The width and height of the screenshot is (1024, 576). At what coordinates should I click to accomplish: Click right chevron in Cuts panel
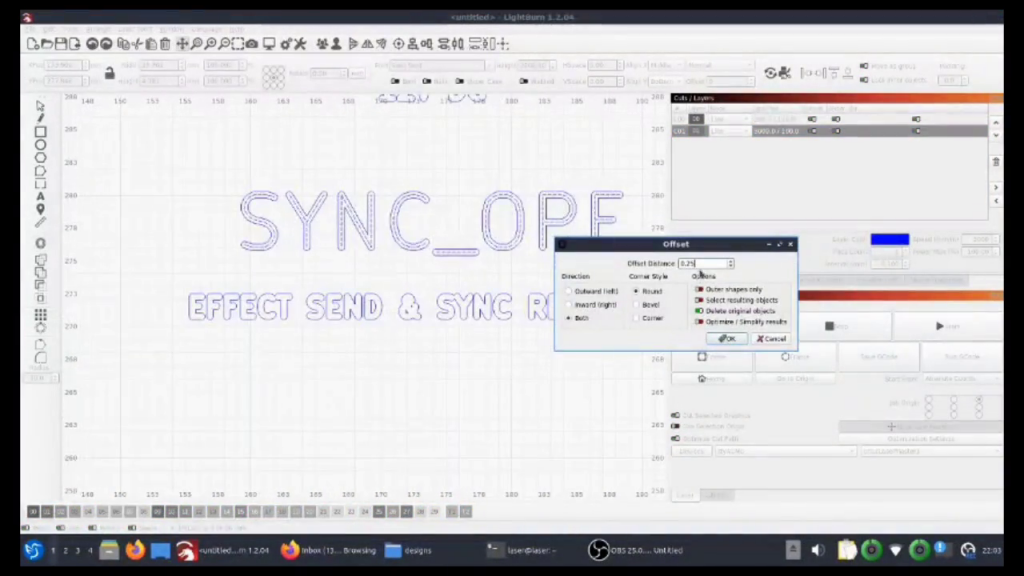996,188
